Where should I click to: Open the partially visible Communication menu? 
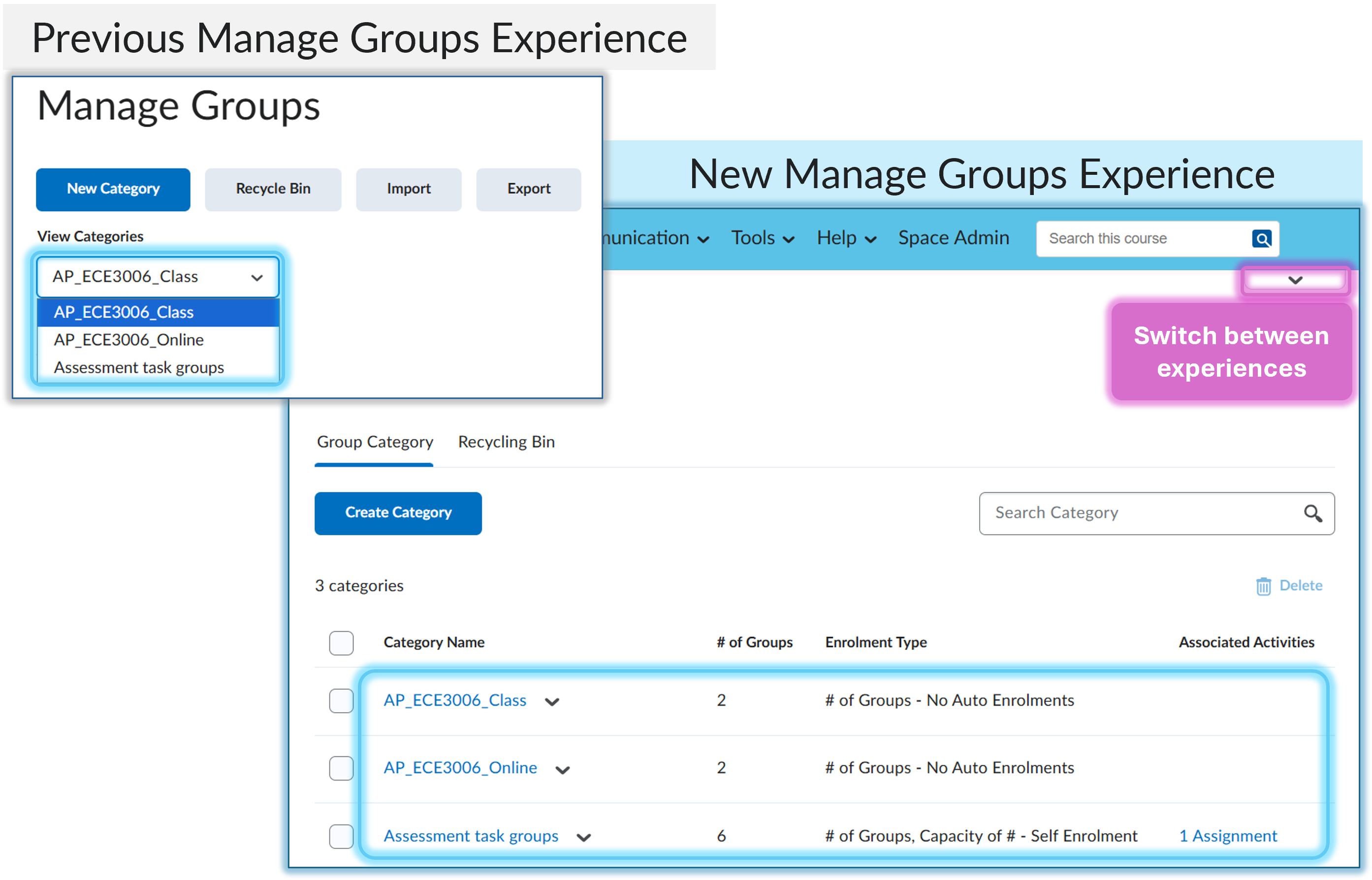click(657, 238)
